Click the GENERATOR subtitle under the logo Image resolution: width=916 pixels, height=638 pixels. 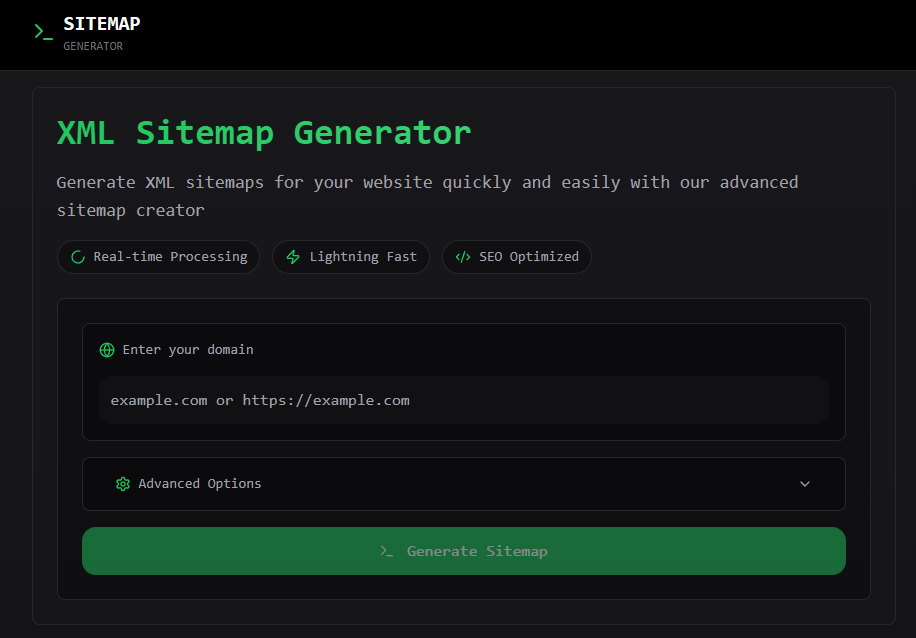point(93,46)
